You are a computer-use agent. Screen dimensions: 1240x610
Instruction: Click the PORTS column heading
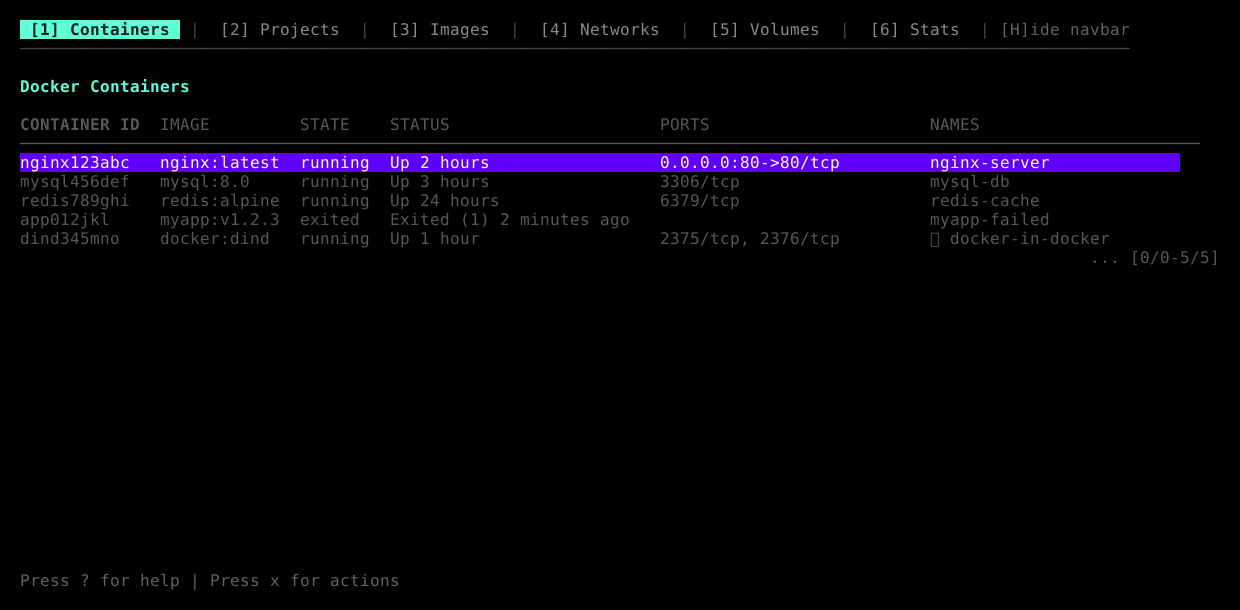684,124
